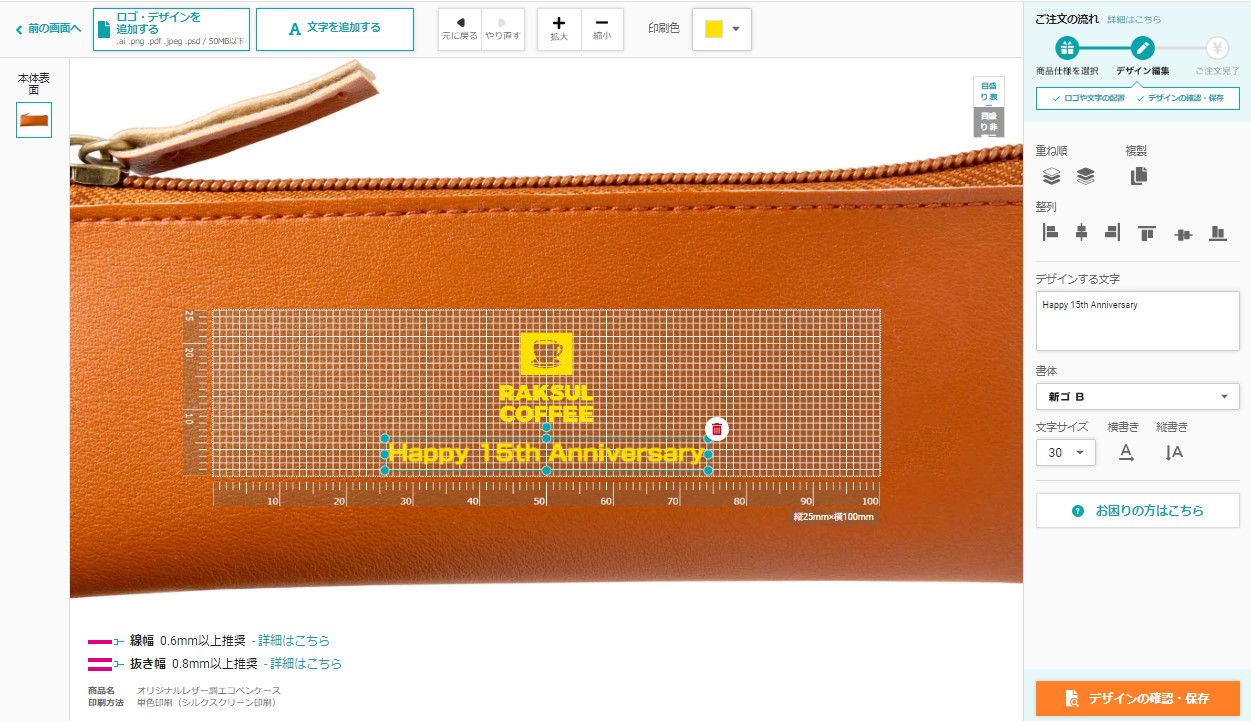Screen dimensions: 1251x721
Task: Show ruler with 目盛り表示 toggle
Action: (x=988, y=91)
